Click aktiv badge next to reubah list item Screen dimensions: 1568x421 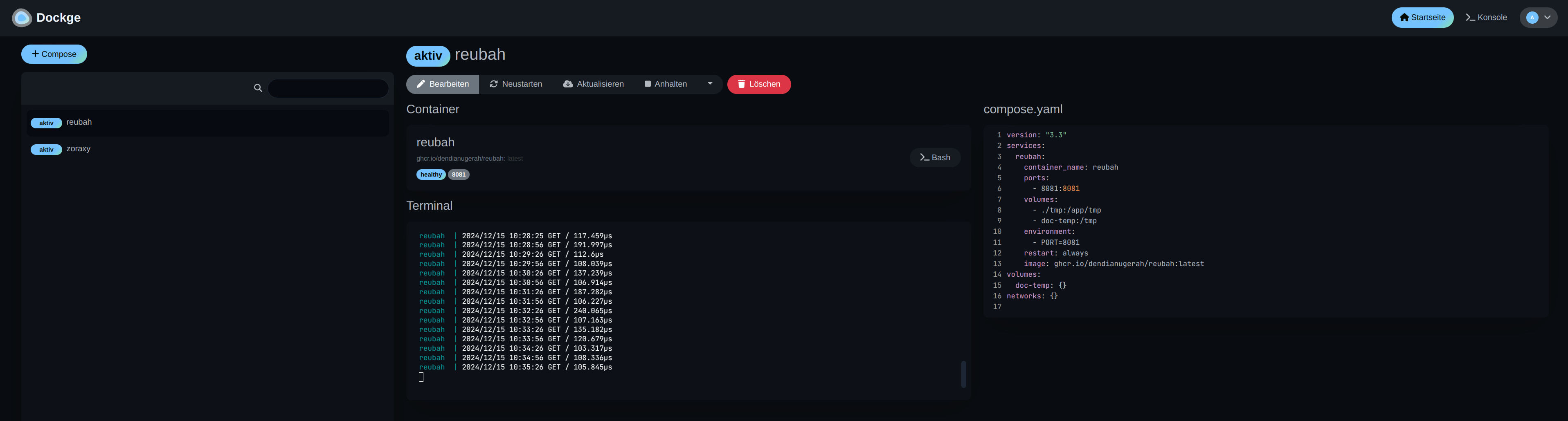(46, 123)
